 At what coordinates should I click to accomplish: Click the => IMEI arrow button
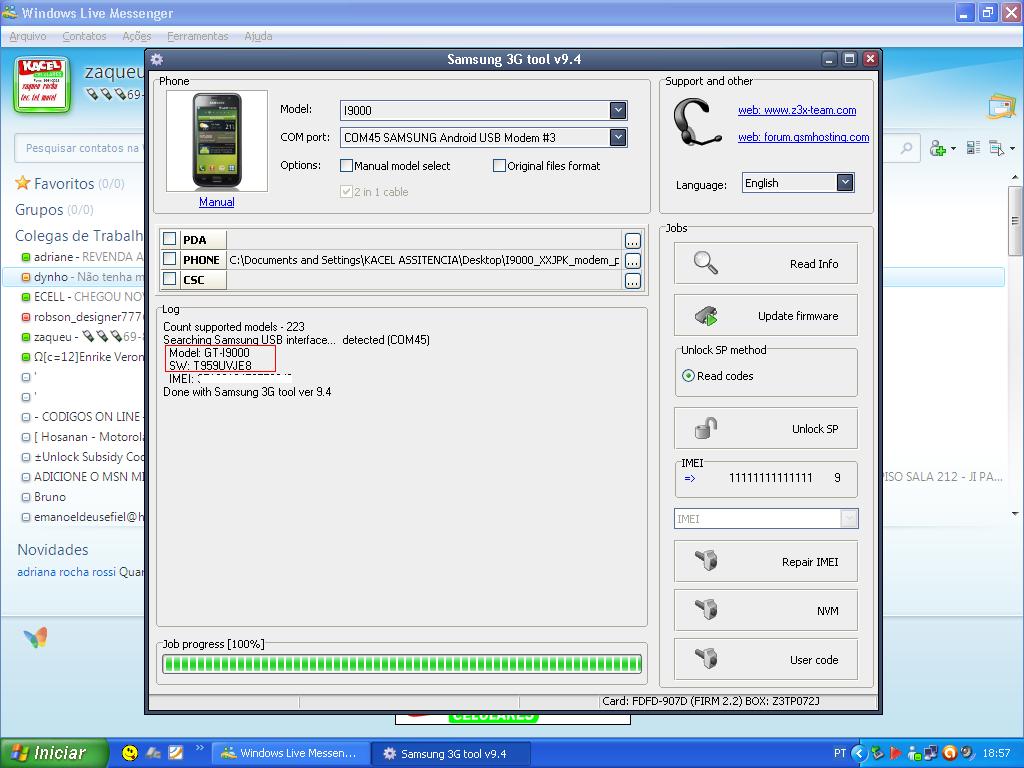pos(690,478)
